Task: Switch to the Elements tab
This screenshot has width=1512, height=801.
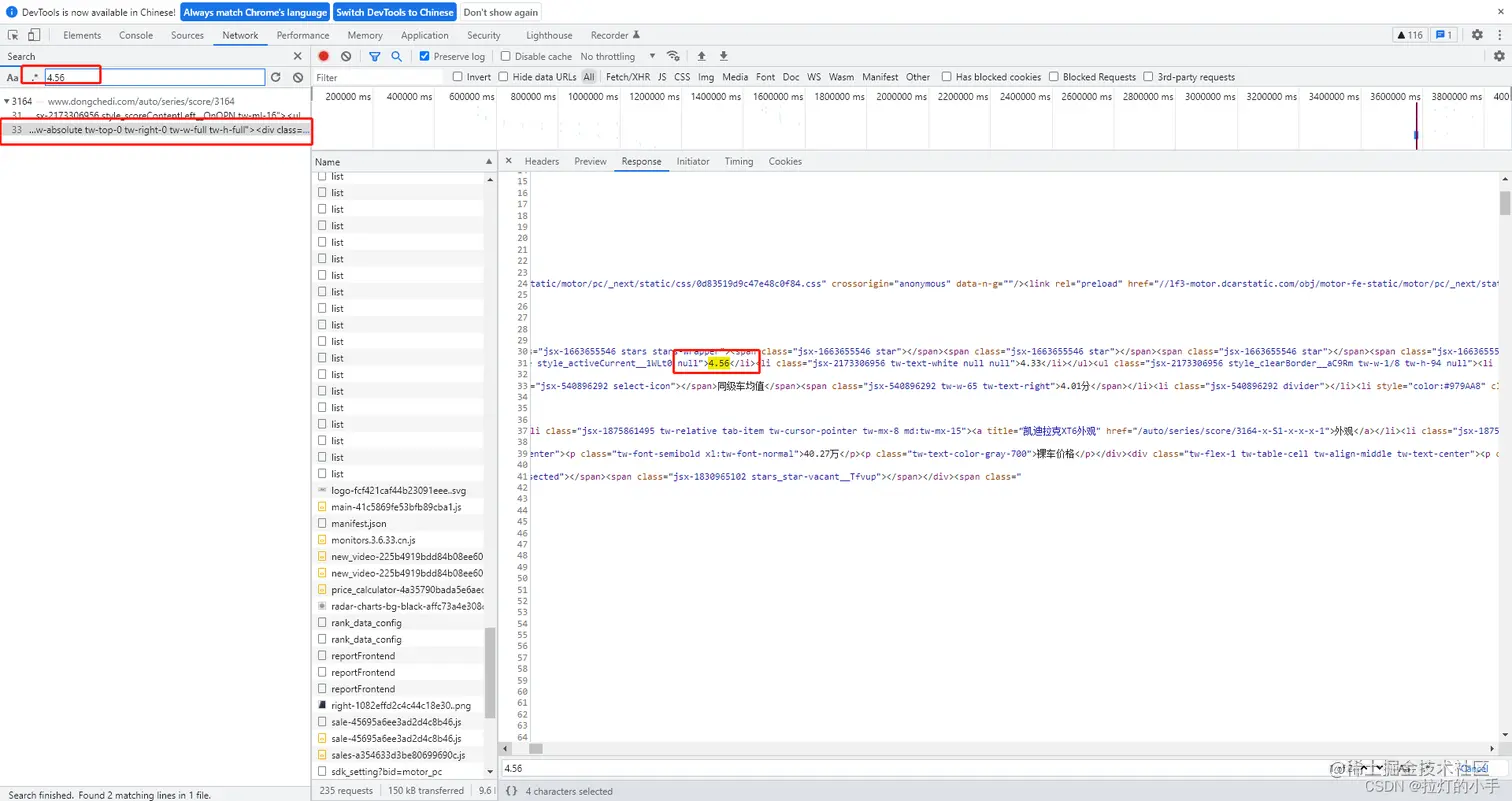Action: click(82, 35)
